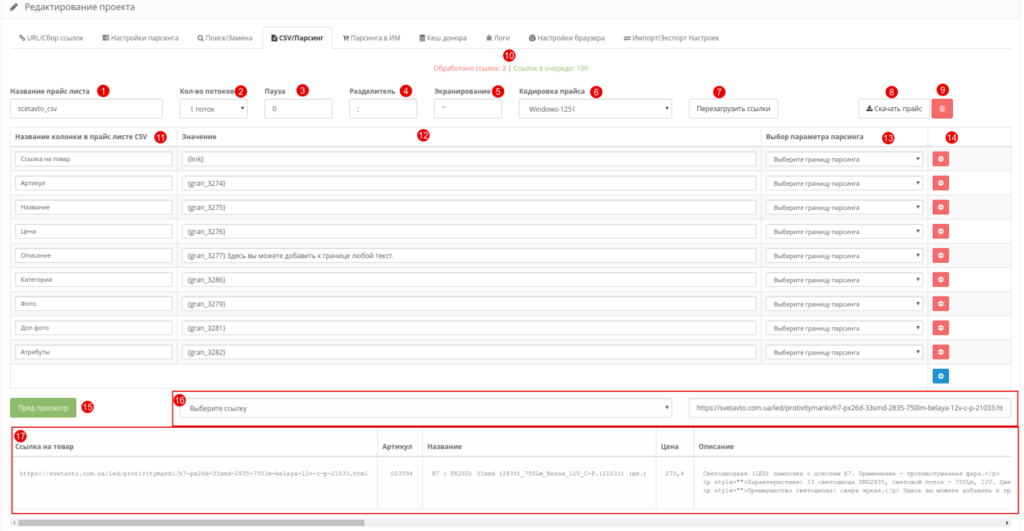This screenshot has width=1024, height=531.
Task: Delete the Фото row
Action: [x=940, y=304]
